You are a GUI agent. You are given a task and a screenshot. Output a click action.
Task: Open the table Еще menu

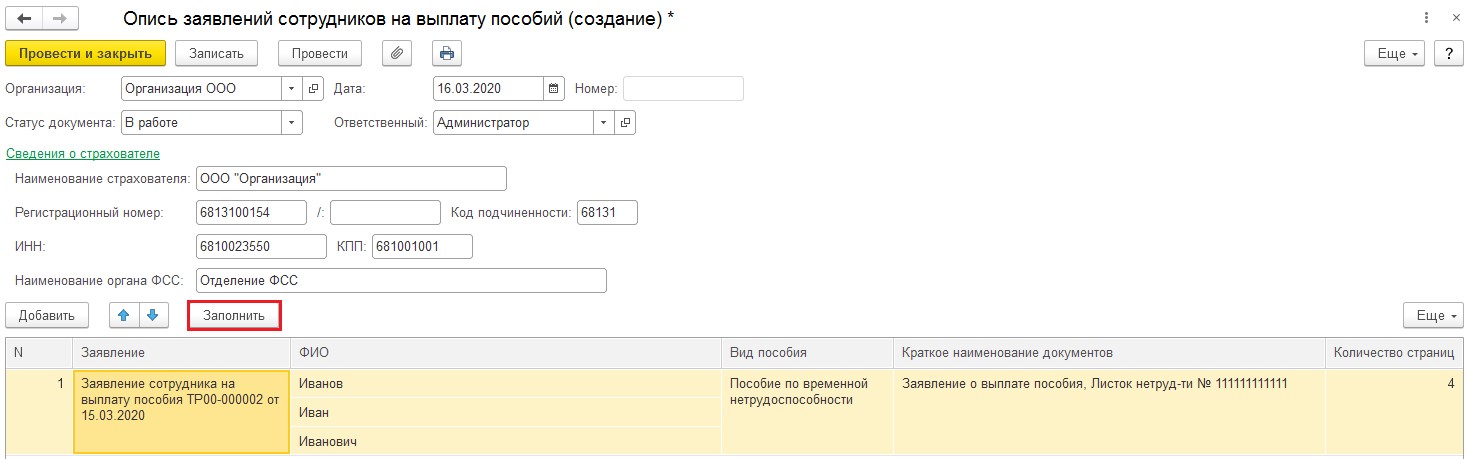(1433, 315)
